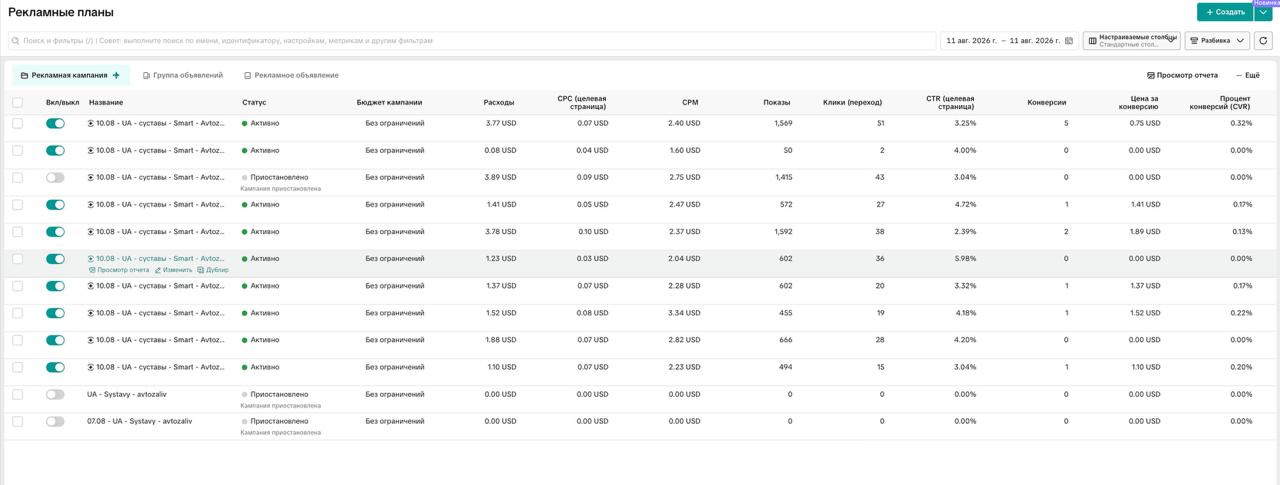Click the Дублир link in highlighted row

tap(213, 270)
